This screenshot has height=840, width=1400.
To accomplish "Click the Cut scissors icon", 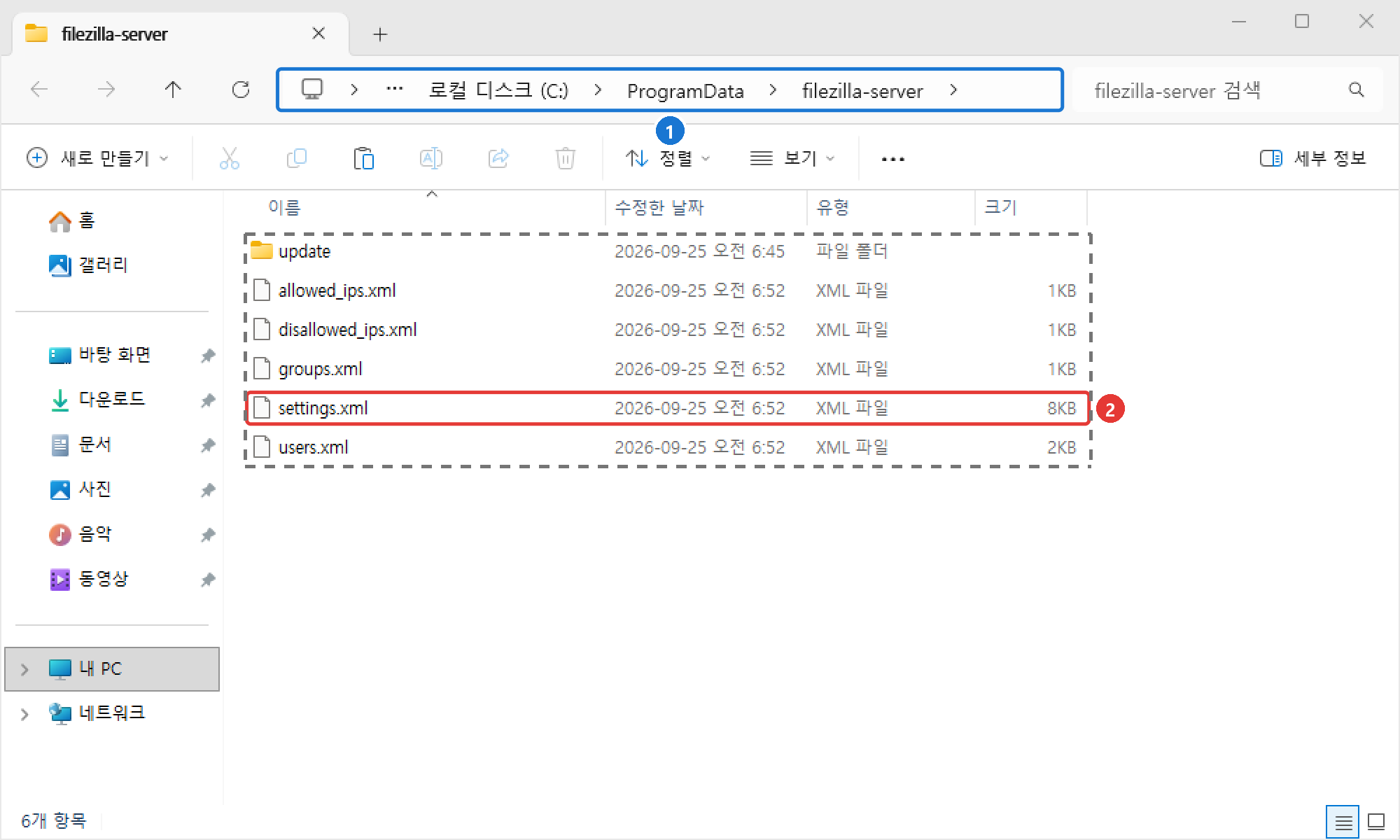I will pyautogui.click(x=229, y=159).
